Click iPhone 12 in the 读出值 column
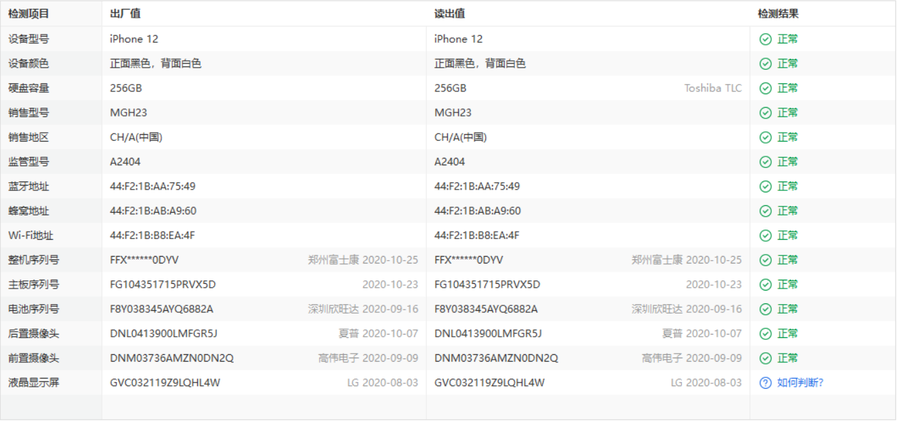 click(459, 39)
